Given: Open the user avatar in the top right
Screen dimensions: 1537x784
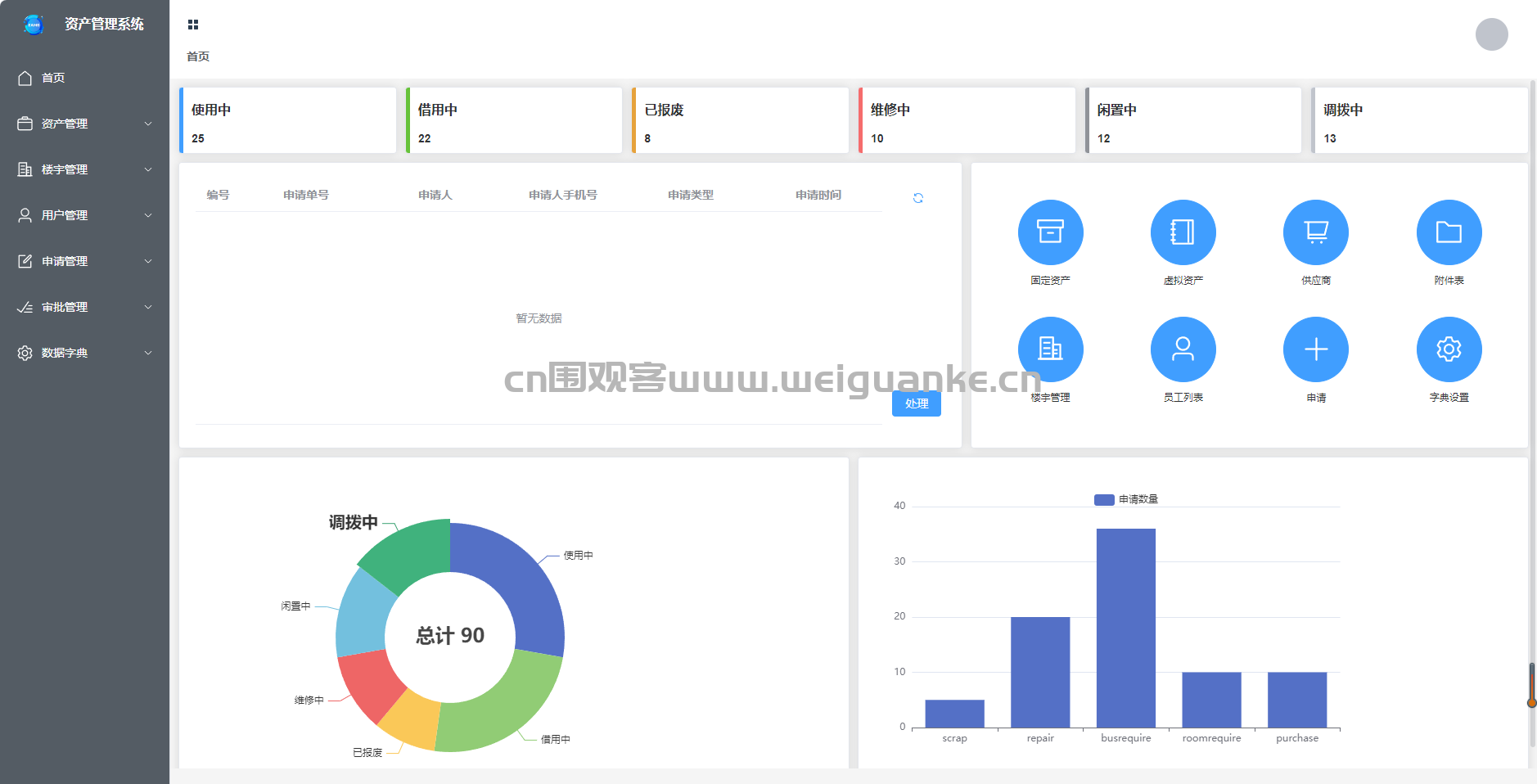Looking at the screenshot, I should tap(1491, 34).
